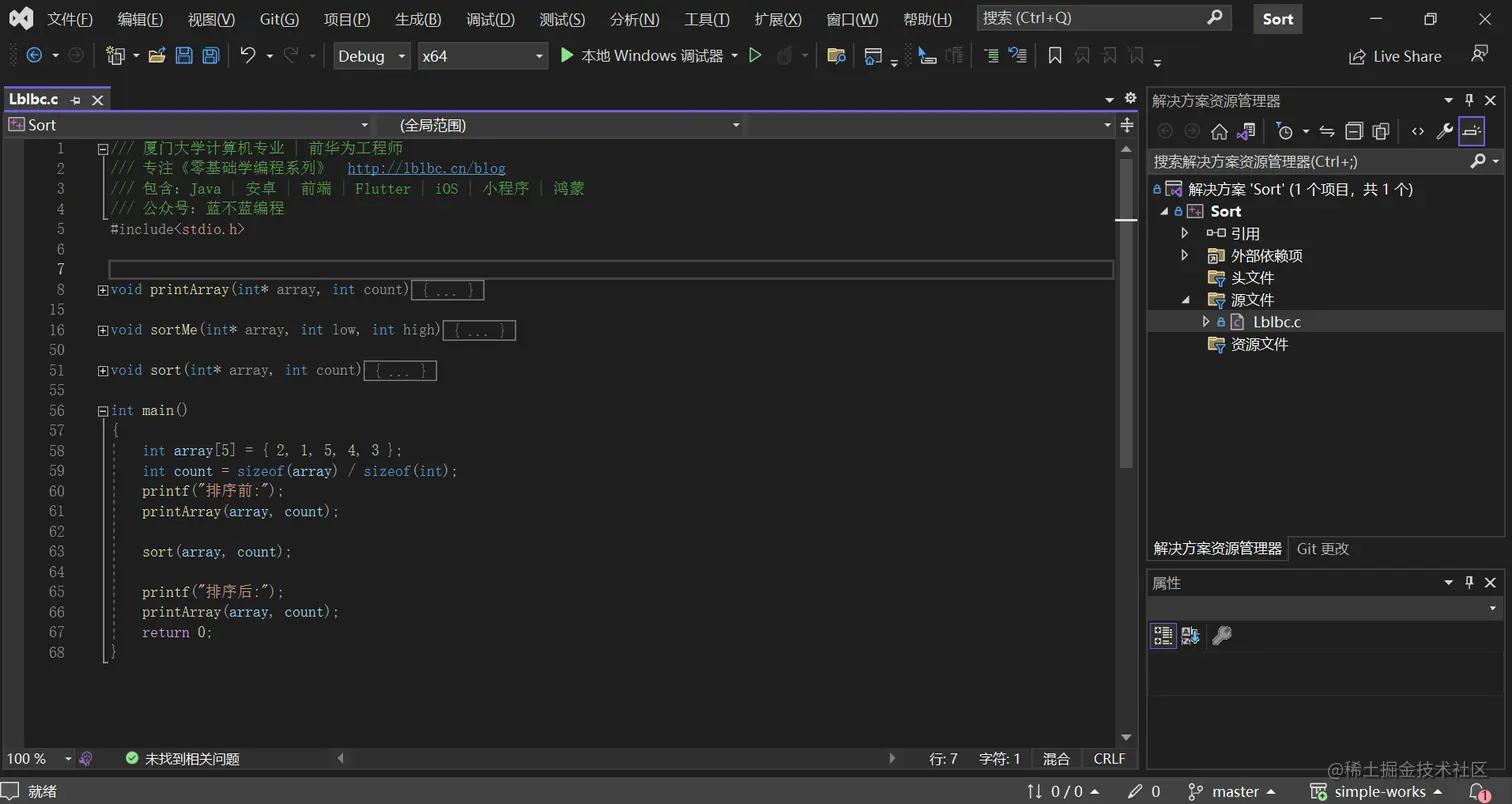
Task: Click the Home icon in Solution Explorer
Action: click(1219, 131)
